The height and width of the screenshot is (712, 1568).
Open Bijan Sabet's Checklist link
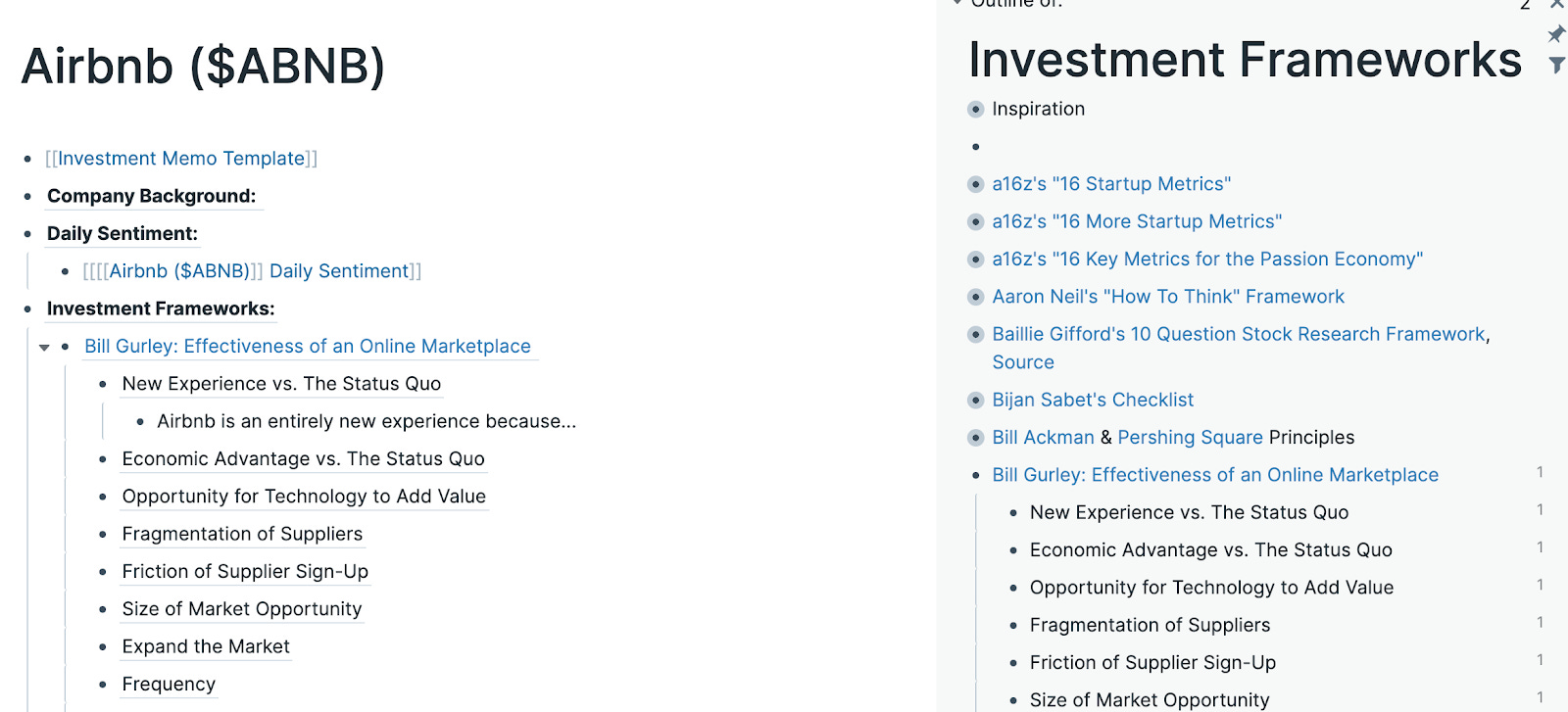[x=1093, y=400]
